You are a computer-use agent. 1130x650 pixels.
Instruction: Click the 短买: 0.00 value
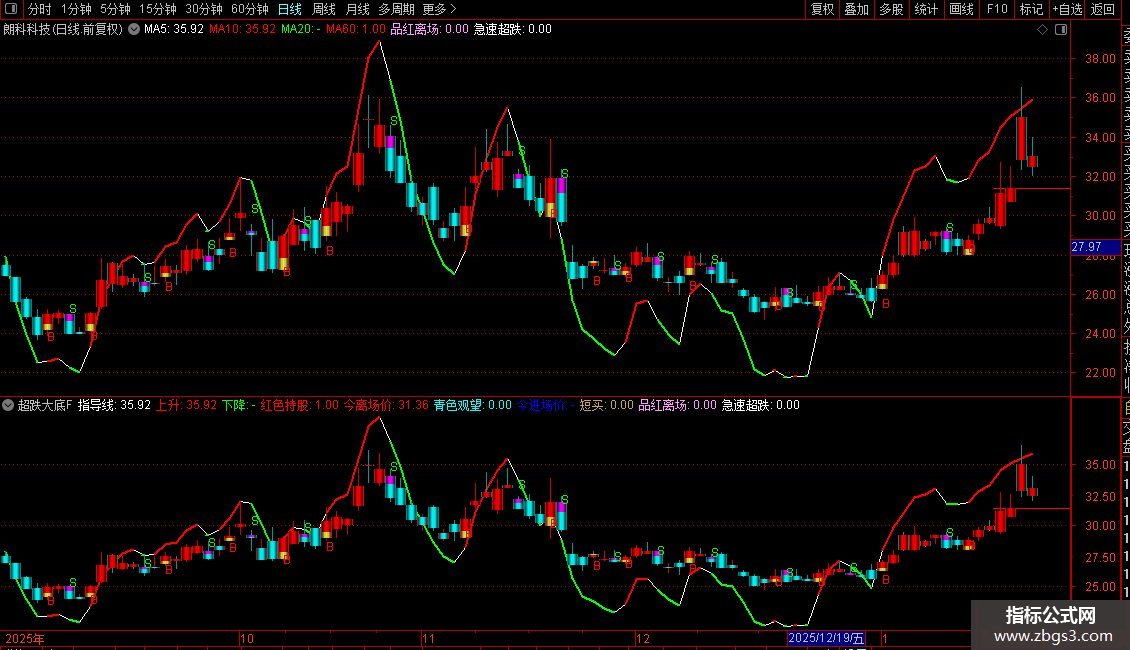(606, 405)
